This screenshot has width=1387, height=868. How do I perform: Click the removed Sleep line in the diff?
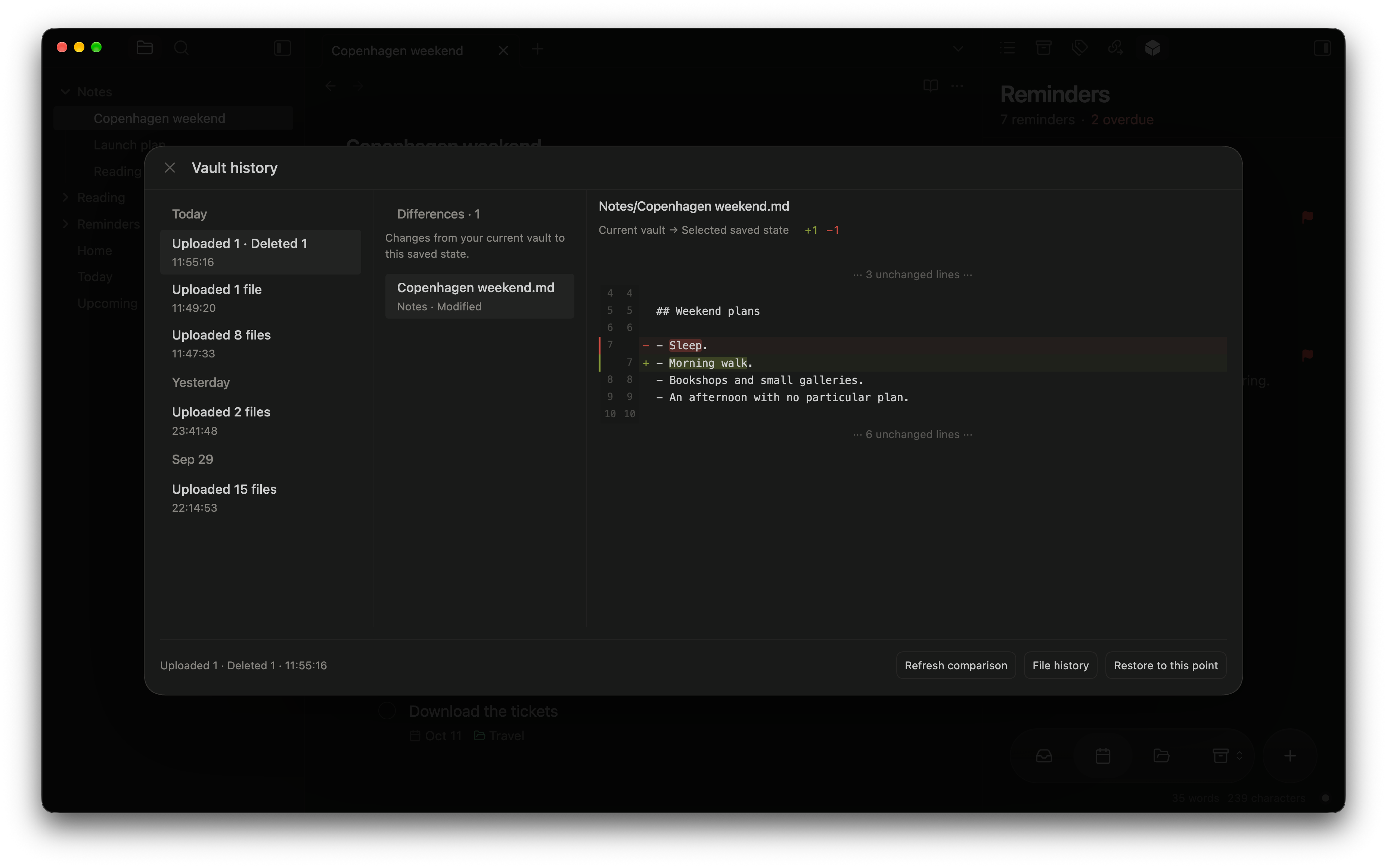912,345
